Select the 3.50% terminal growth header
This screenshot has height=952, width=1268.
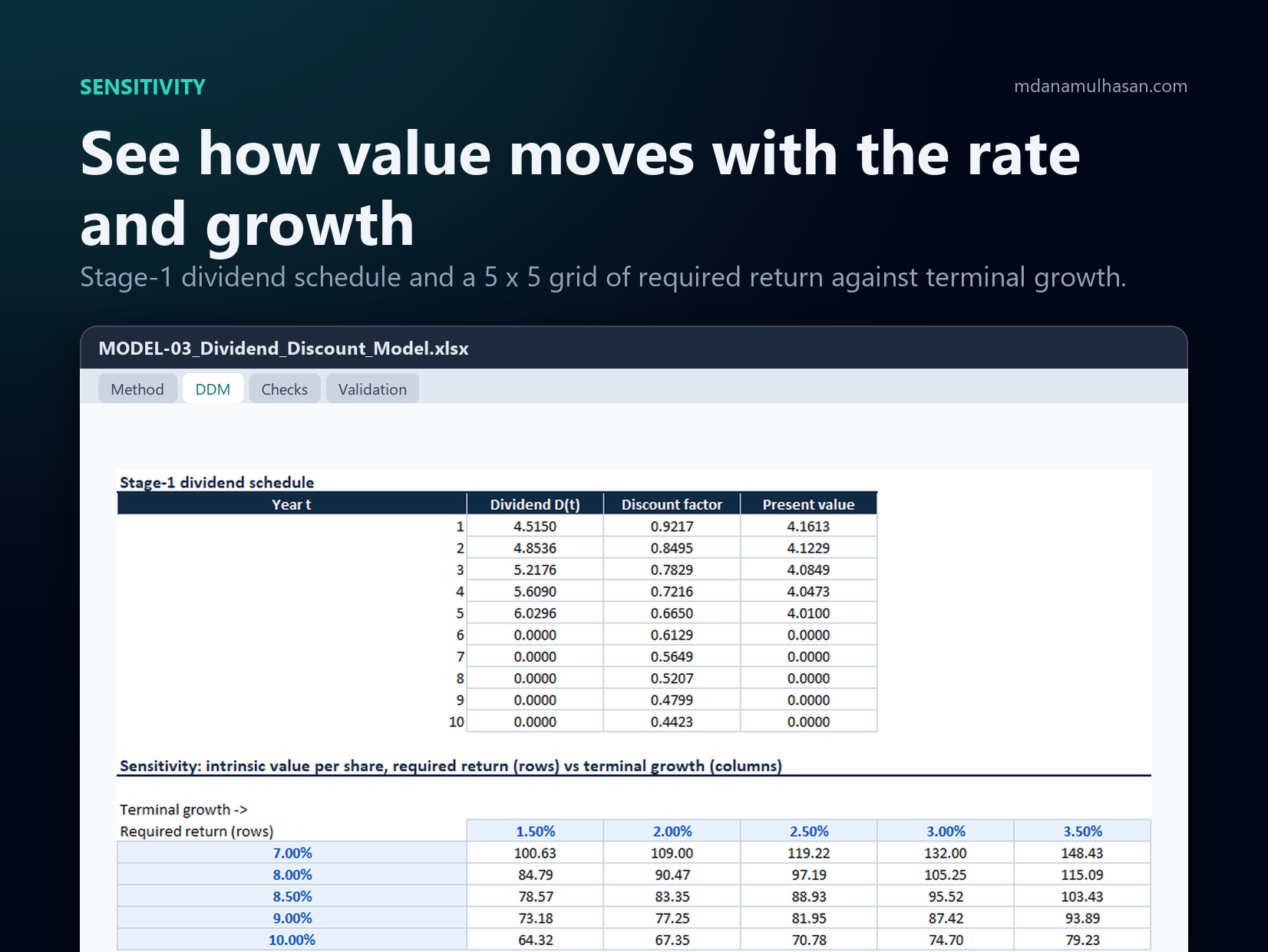pos(1082,831)
